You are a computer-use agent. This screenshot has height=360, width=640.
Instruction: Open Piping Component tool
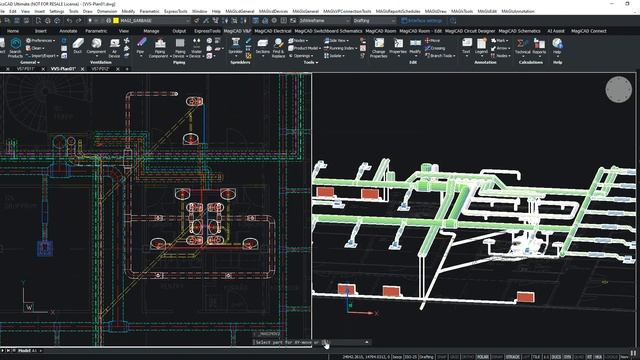[160, 47]
